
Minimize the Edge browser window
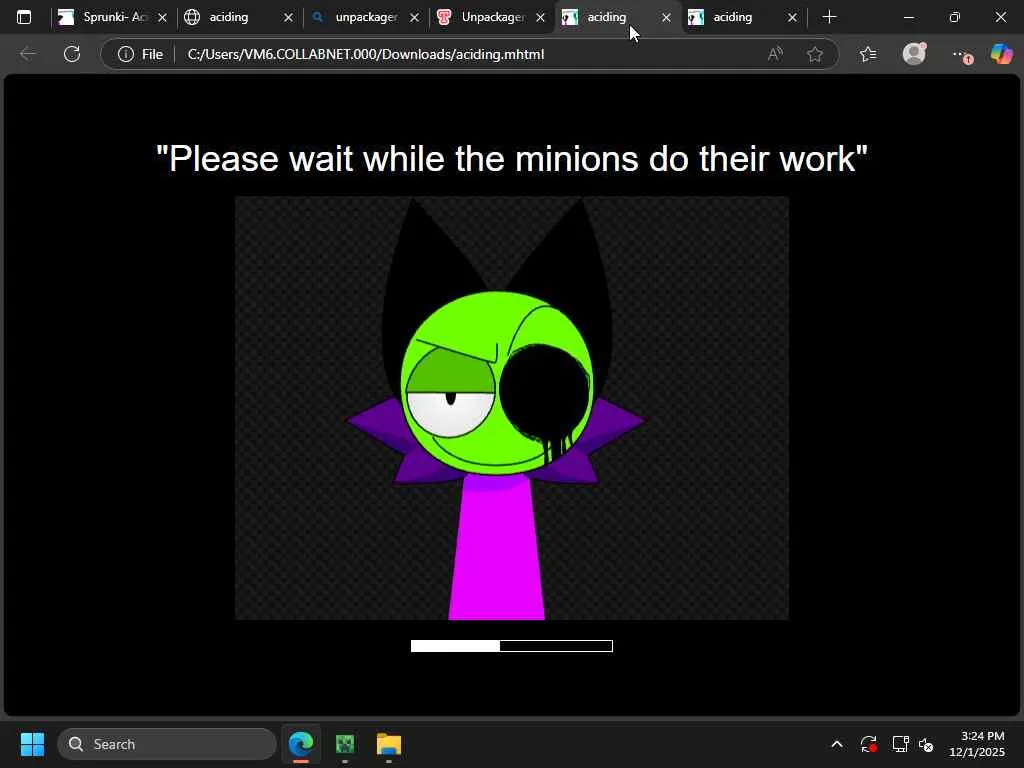click(x=908, y=17)
